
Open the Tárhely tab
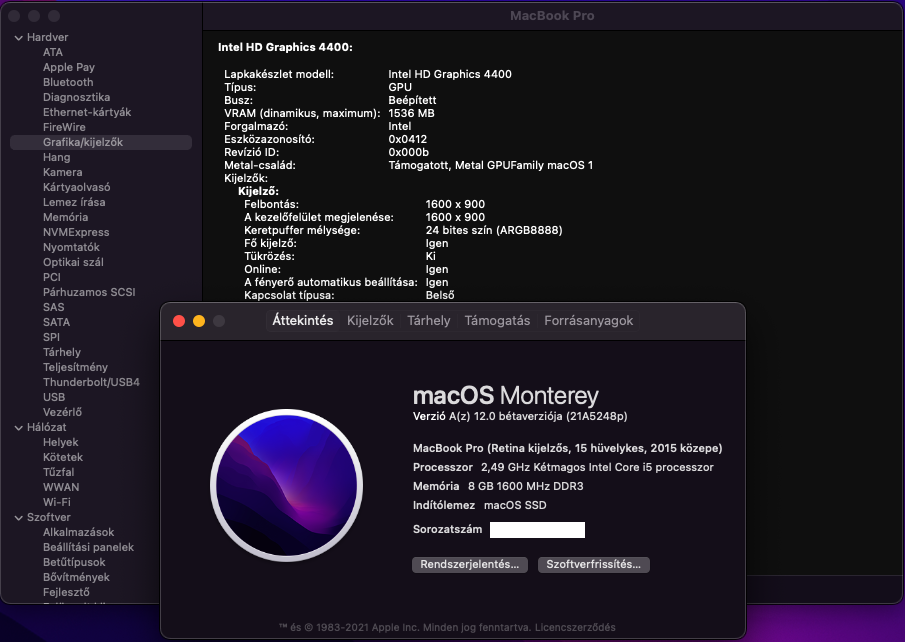point(428,320)
